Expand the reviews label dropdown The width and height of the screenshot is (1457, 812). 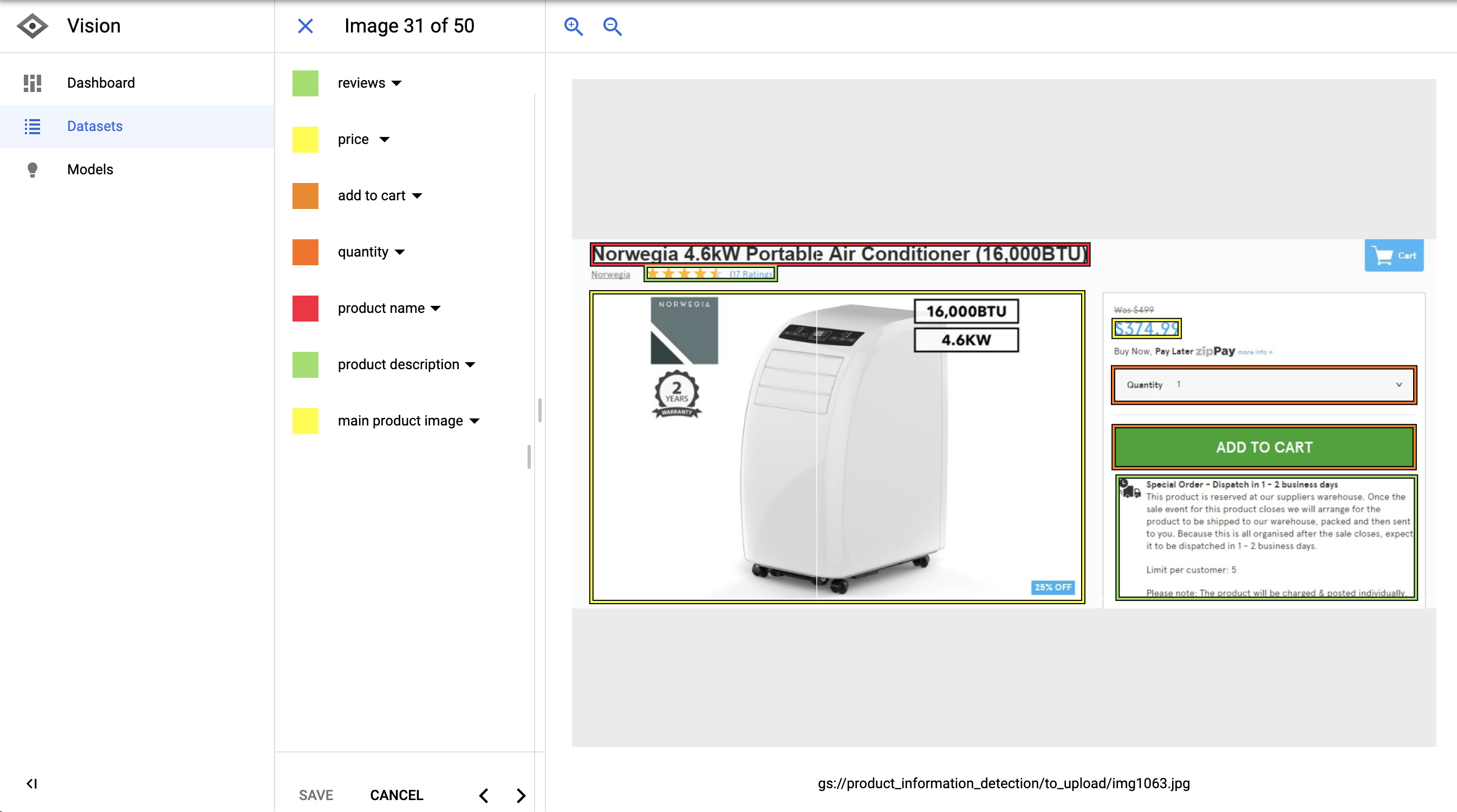[397, 83]
